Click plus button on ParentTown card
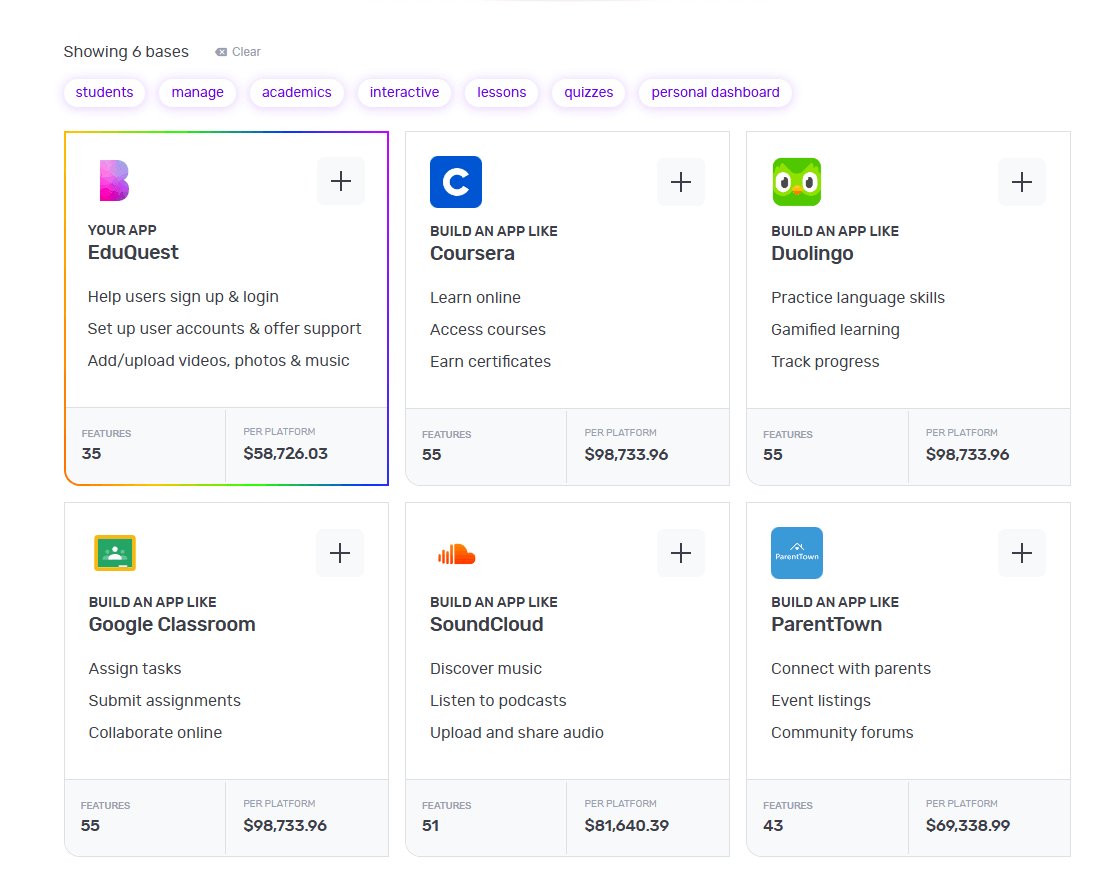1117x881 pixels. coord(1022,553)
